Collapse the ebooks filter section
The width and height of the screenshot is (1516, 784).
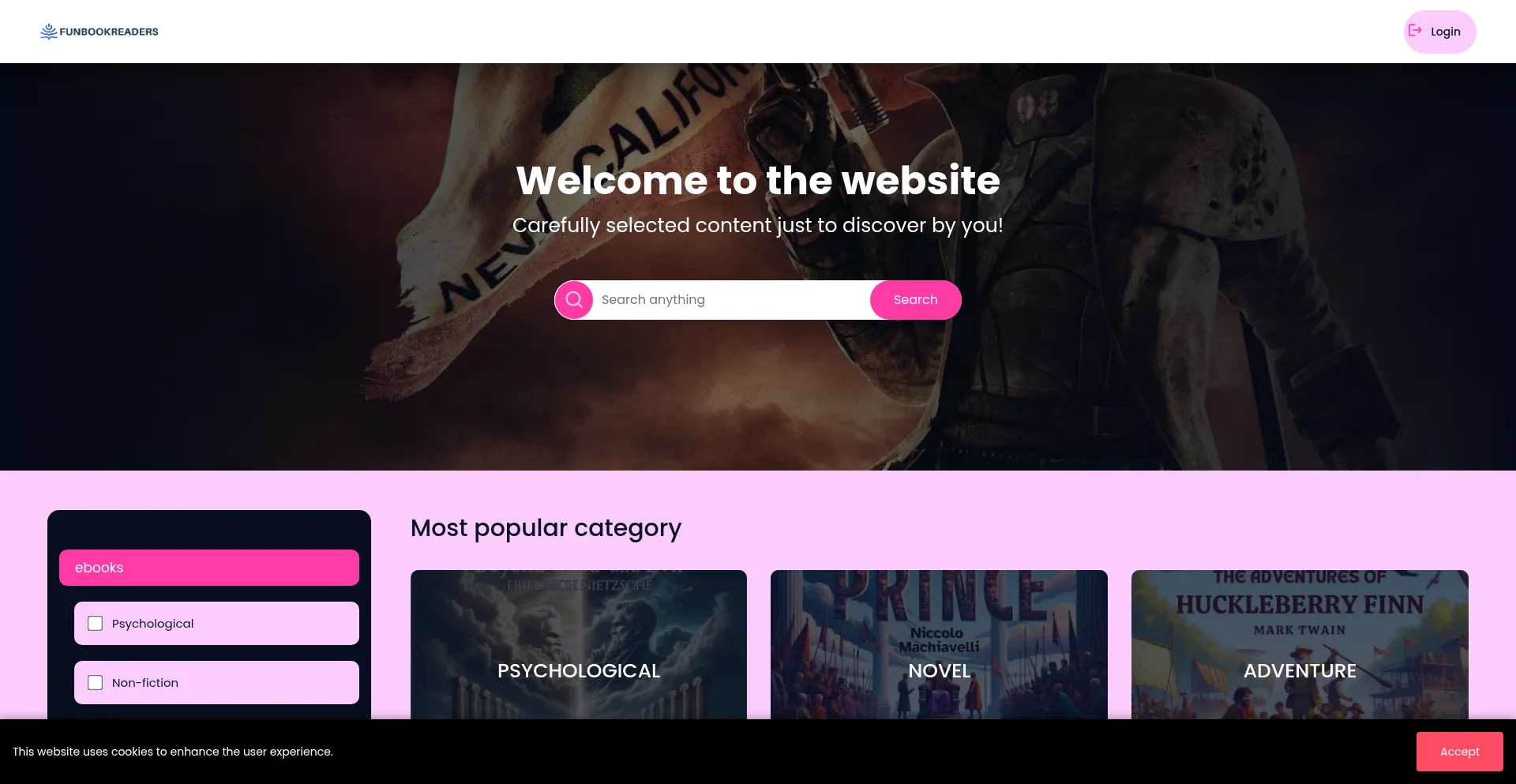[x=209, y=568]
